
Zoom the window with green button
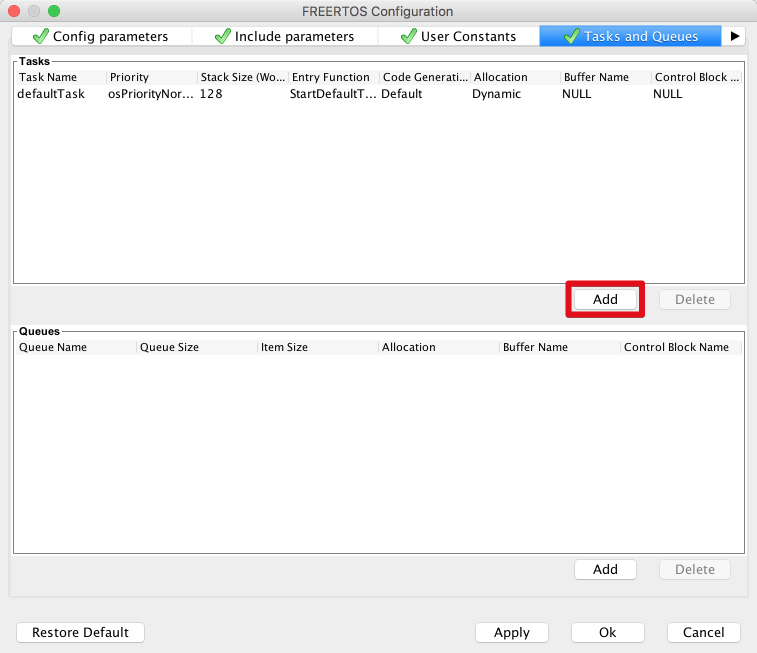[54, 11]
